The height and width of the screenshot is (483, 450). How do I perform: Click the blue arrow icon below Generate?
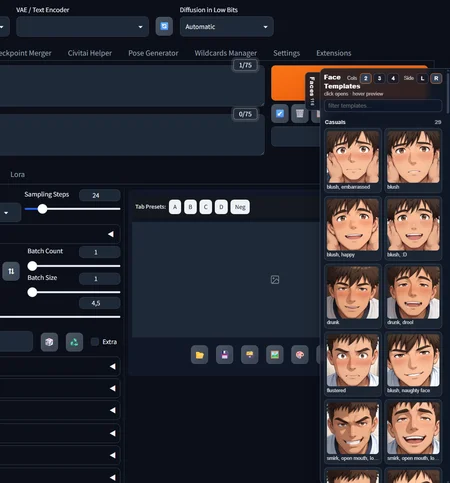coord(280,114)
